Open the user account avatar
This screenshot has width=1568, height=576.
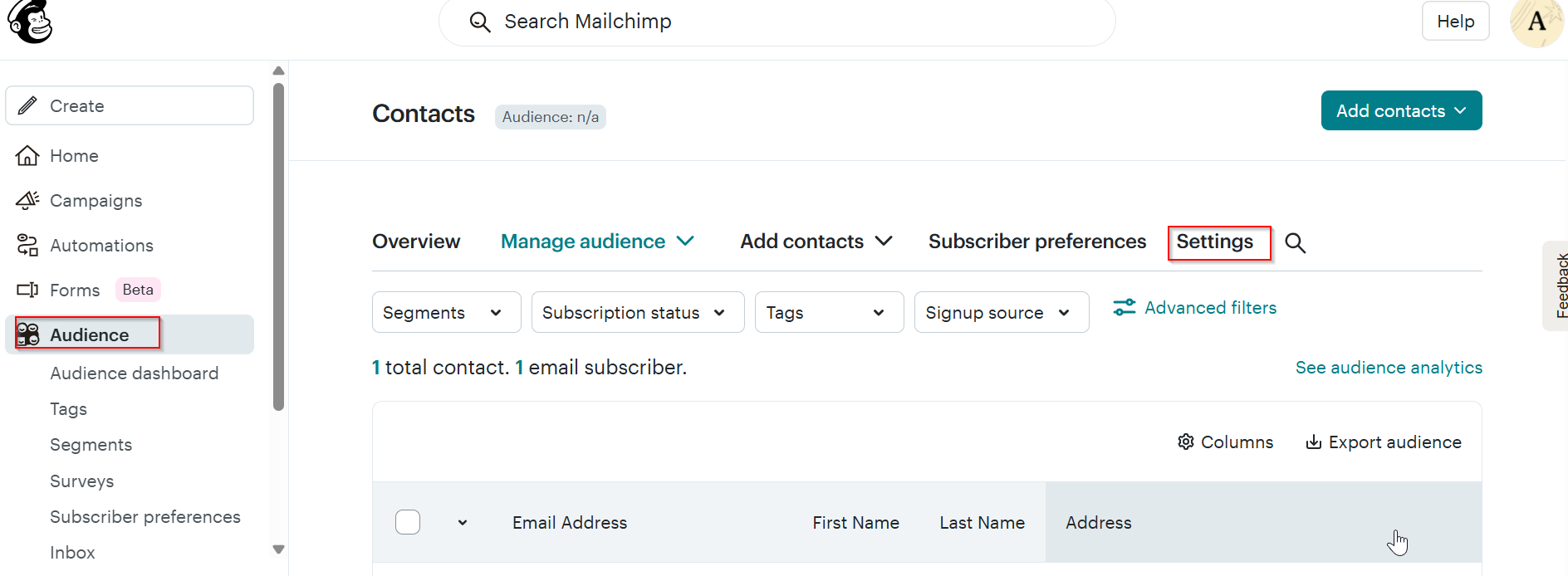coord(1536,22)
